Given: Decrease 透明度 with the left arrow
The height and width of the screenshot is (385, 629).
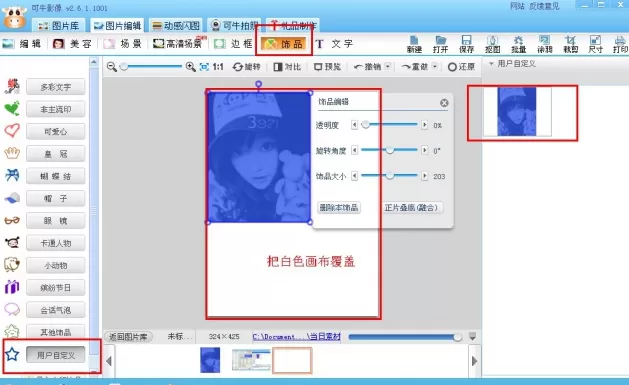Looking at the screenshot, I should pos(354,125).
